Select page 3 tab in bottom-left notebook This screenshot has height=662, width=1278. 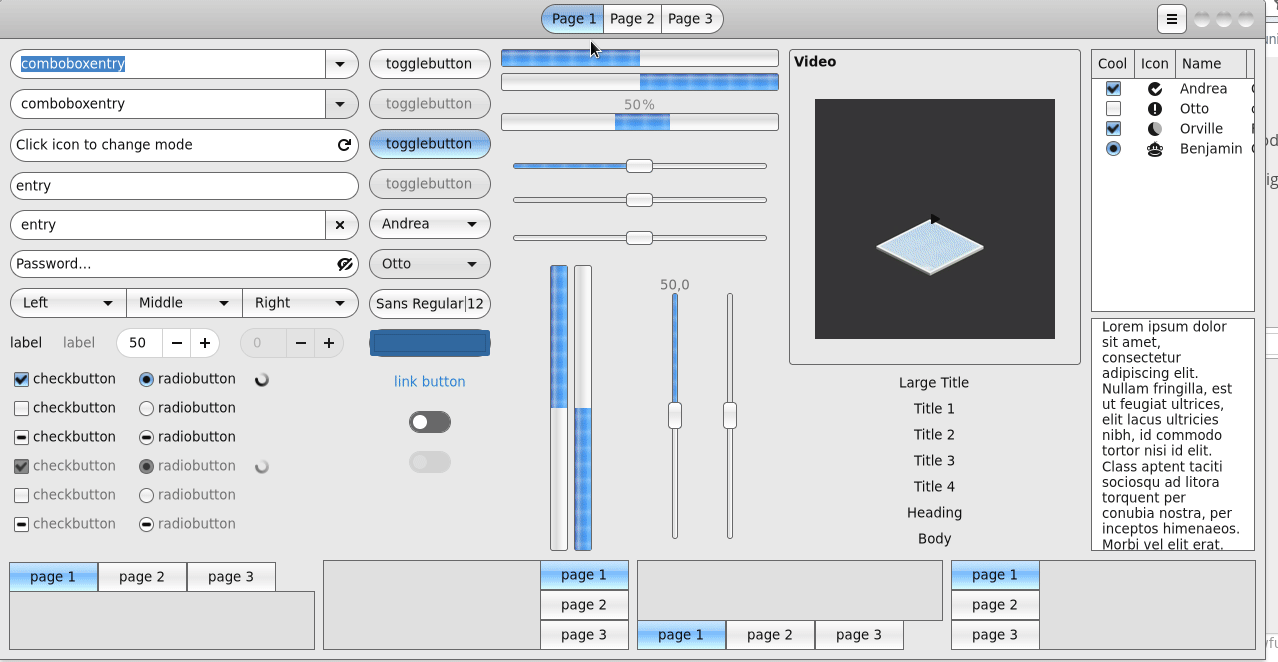tap(231, 577)
